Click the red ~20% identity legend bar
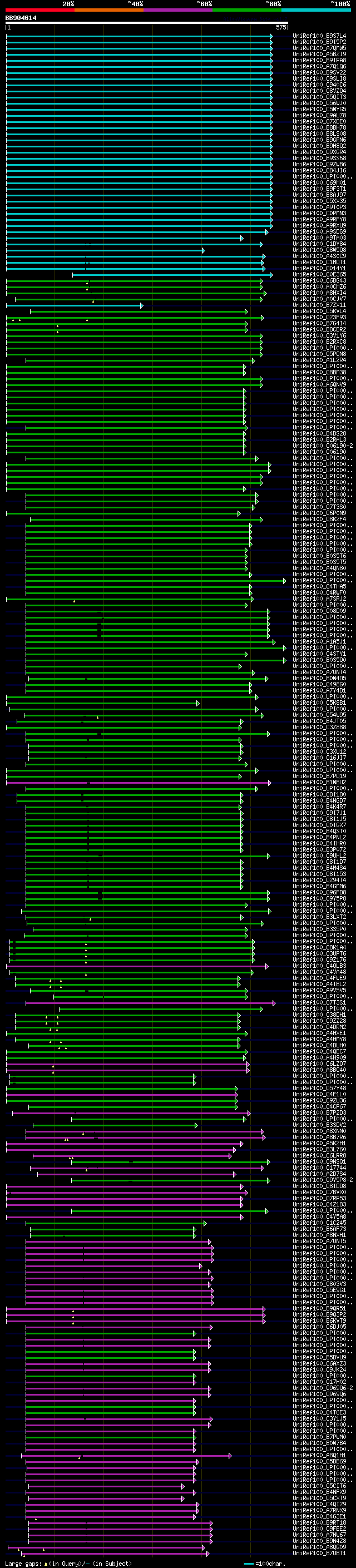This screenshot has height=1568, width=356. tap(40, 11)
